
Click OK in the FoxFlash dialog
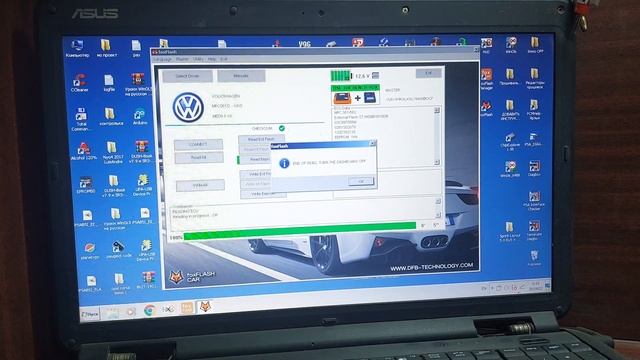pyautogui.click(x=361, y=181)
